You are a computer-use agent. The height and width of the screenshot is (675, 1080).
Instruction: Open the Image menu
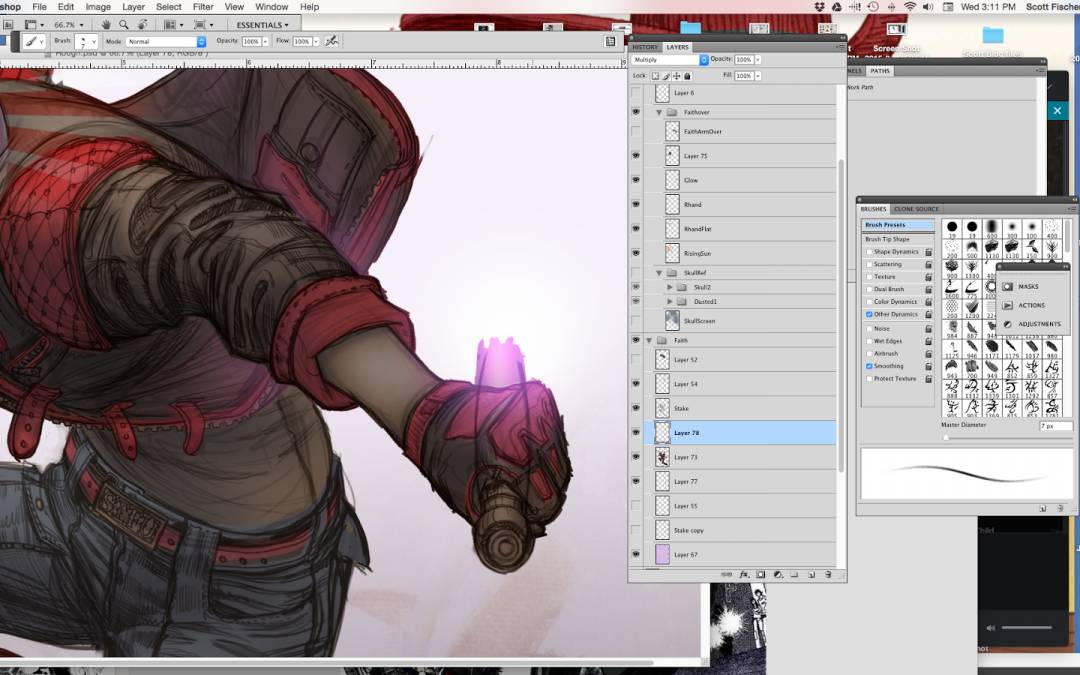click(98, 7)
